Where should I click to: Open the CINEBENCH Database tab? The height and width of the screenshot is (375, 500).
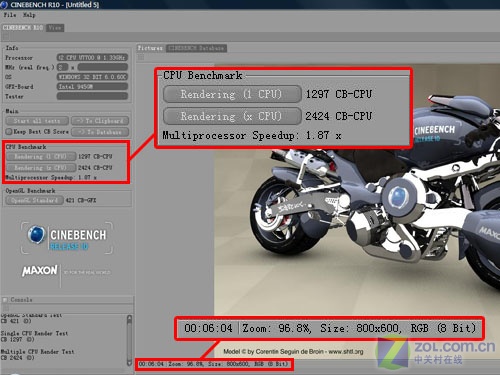(196, 48)
